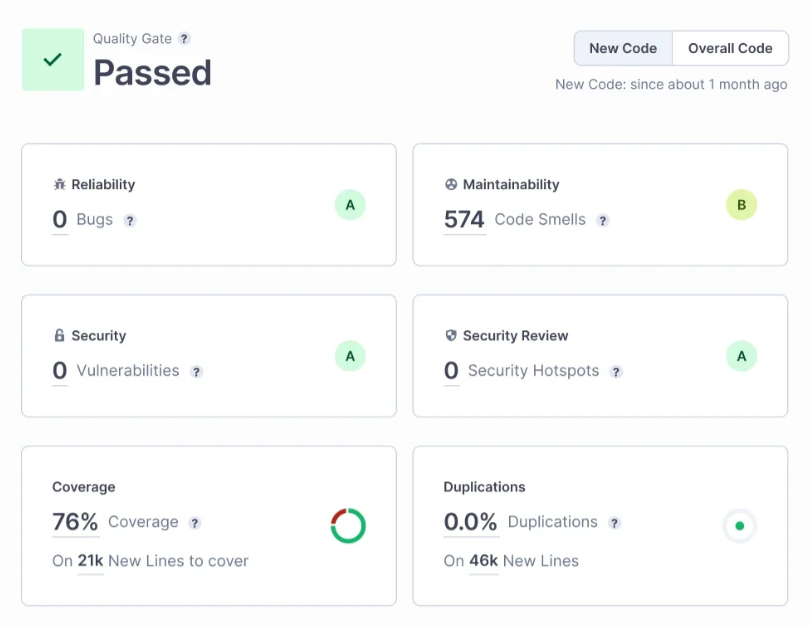Image resolution: width=810 pixels, height=627 pixels.
Task: Switch to the Overall Code tab
Action: (729, 47)
